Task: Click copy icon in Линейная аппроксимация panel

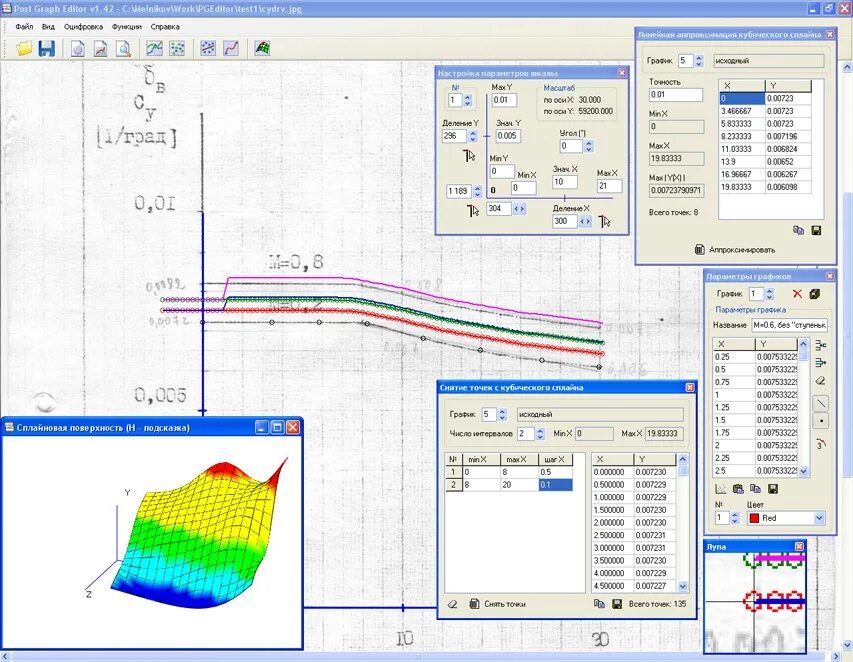Action: pyautogui.click(x=798, y=231)
